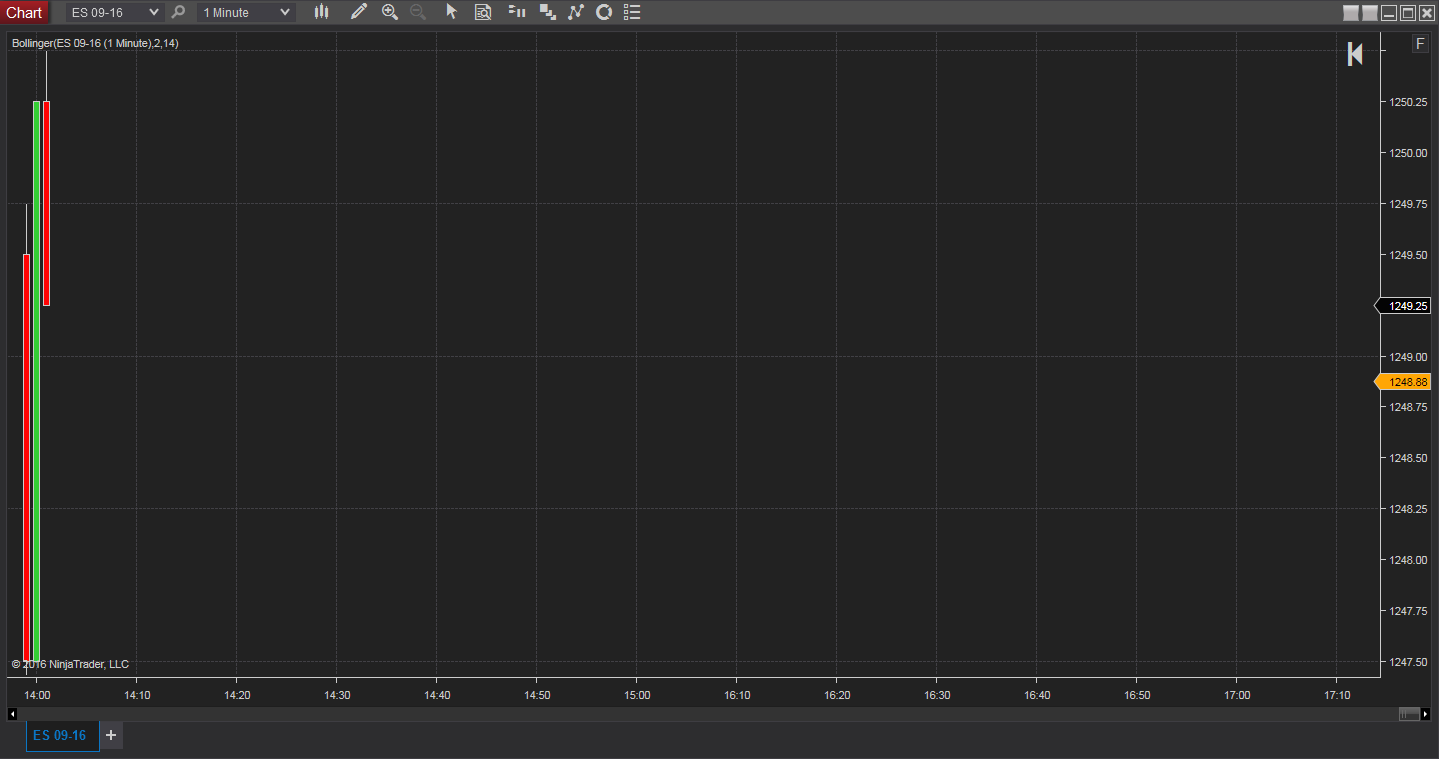Viewport: 1439px width, 759px height.
Task: Click the 1250.00 price axis label
Action: (x=1407, y=153)
